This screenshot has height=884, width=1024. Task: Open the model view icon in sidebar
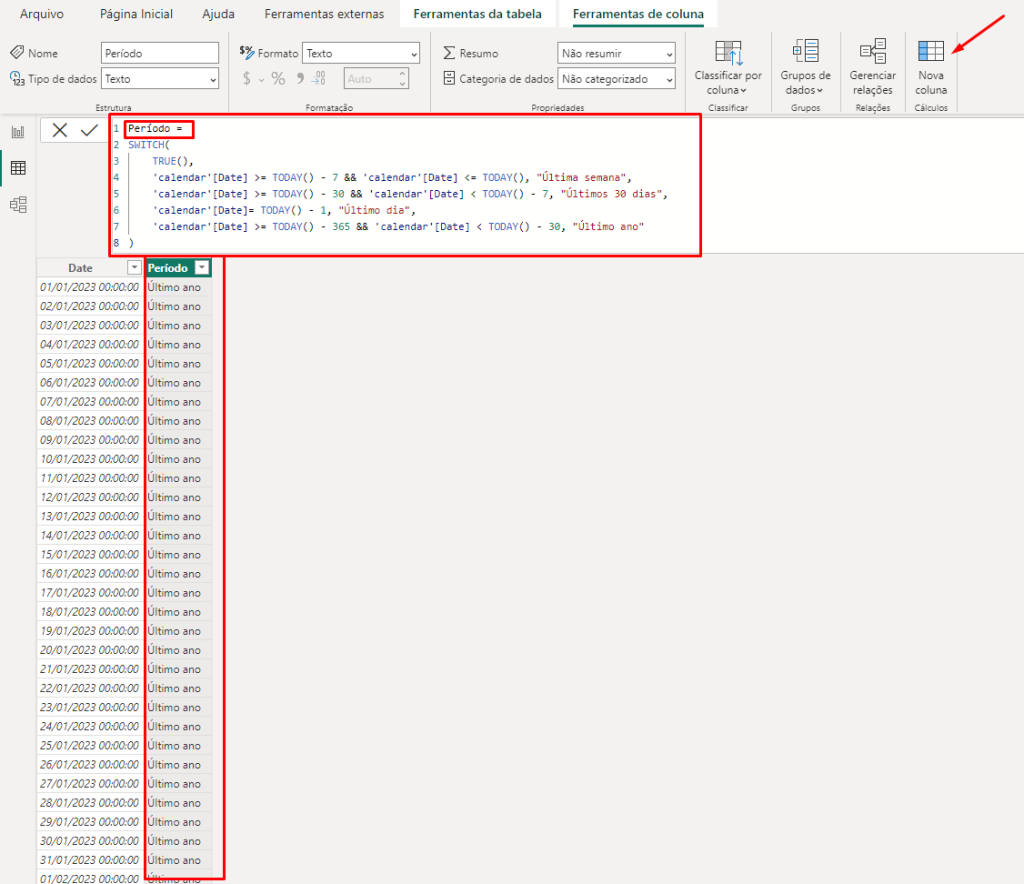click(x=18, y=205)
